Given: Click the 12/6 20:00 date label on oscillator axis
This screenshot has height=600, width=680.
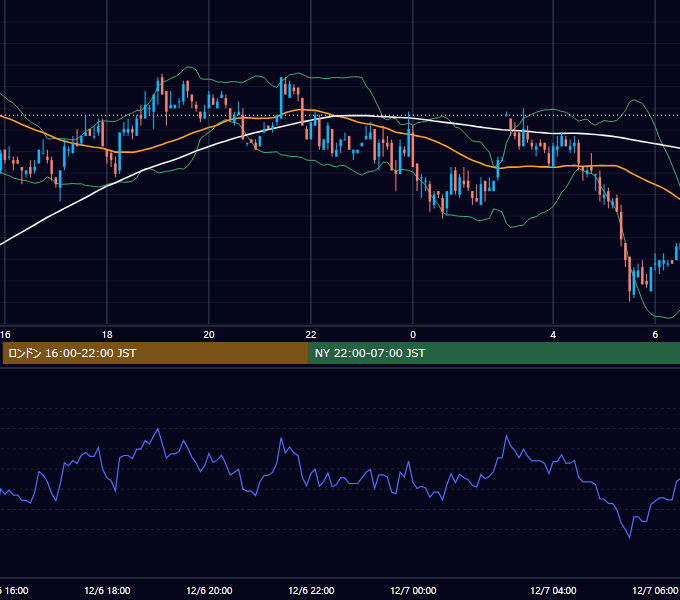Looking at the screenshot, I should [209, 590].
